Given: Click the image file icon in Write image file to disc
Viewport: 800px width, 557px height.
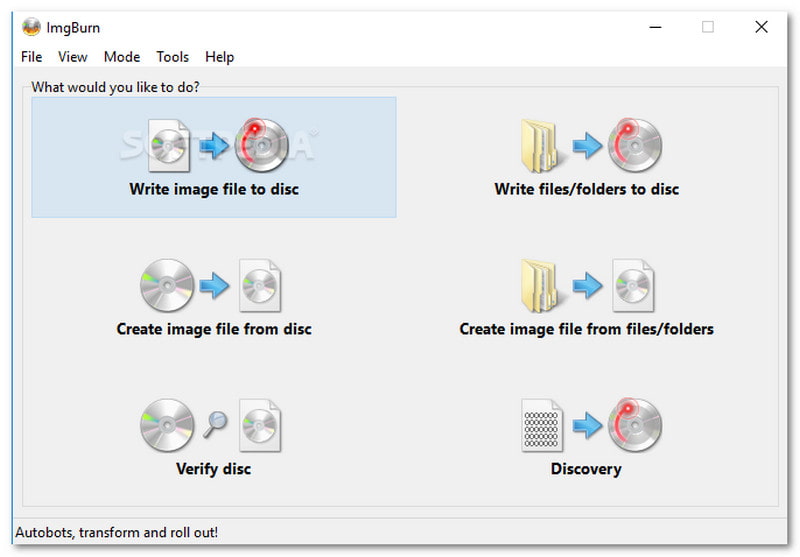Looking at the screenshot, I should 168,146.
